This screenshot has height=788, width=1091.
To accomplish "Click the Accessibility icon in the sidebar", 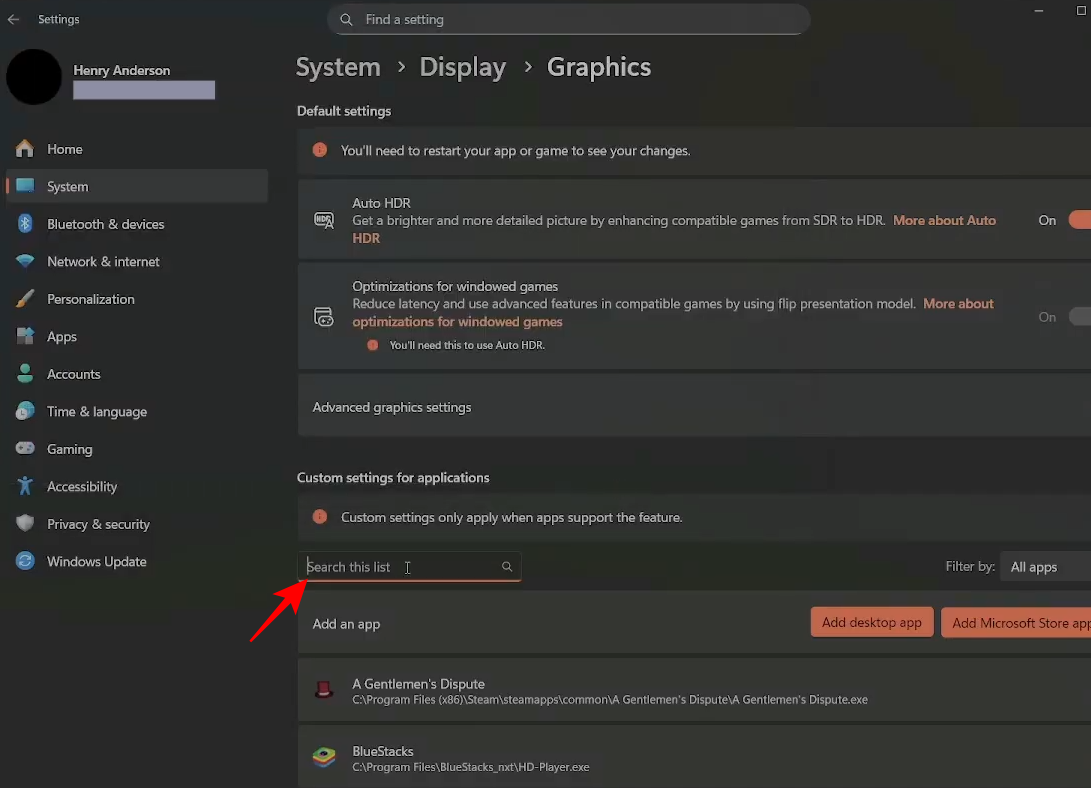I will 25,487.
